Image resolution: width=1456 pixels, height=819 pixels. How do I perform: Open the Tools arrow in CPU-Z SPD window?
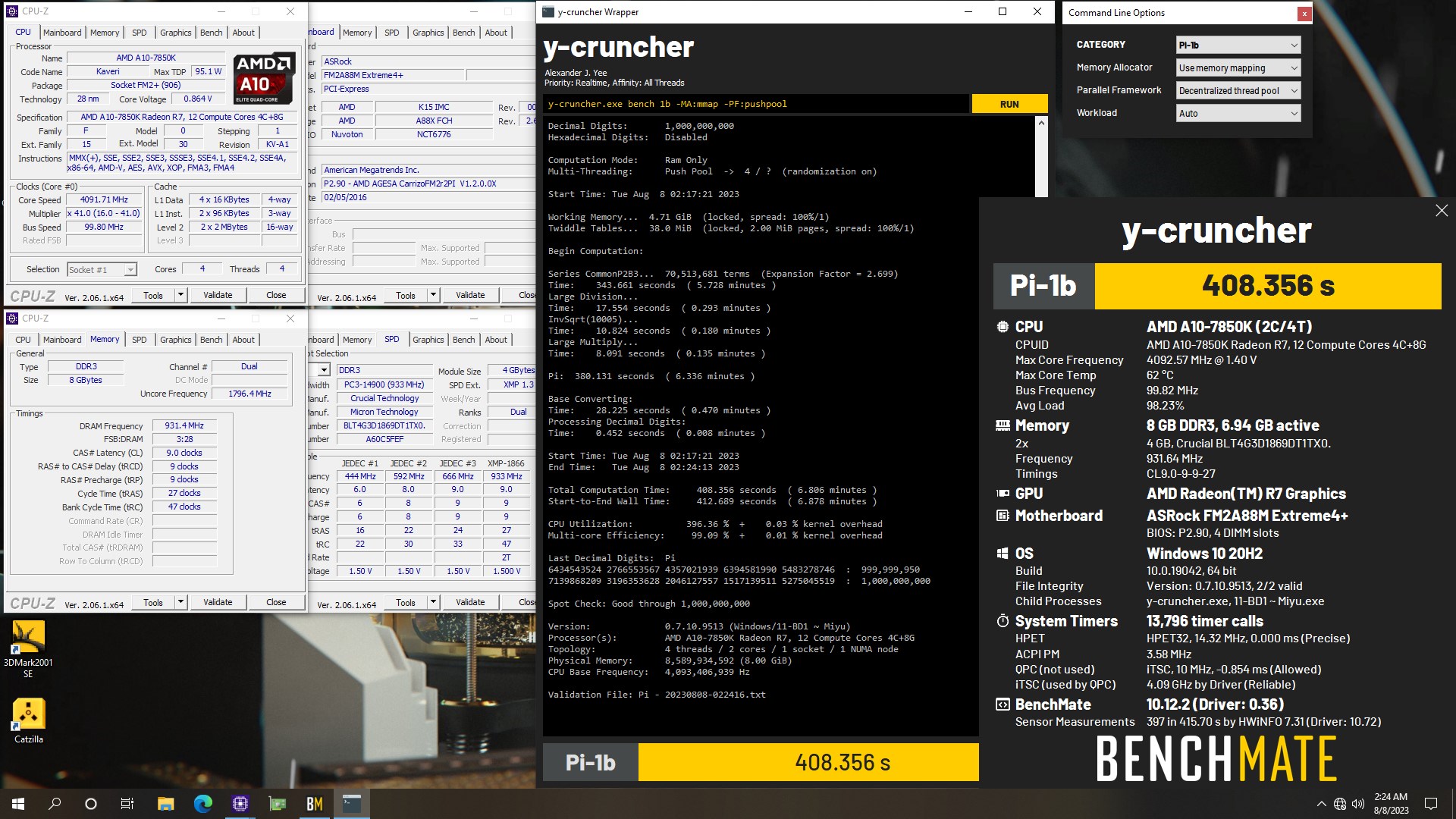point(433,602)
